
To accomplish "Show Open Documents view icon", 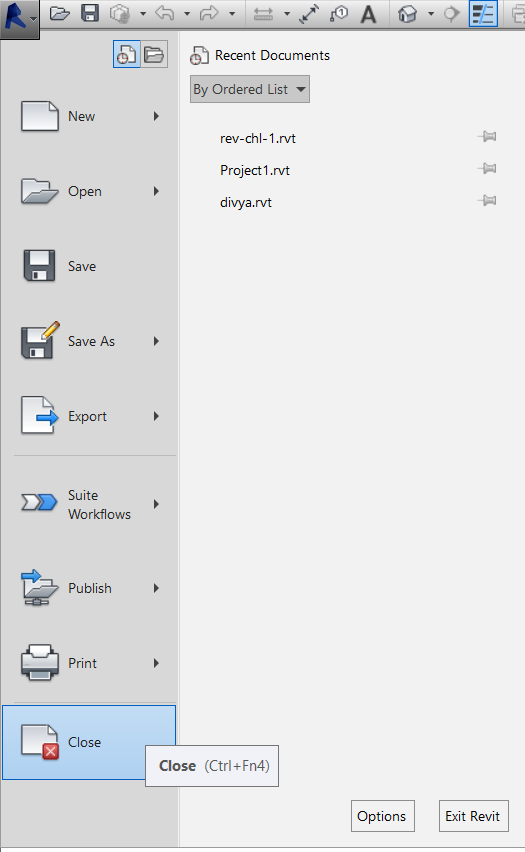I will [154, 54].
